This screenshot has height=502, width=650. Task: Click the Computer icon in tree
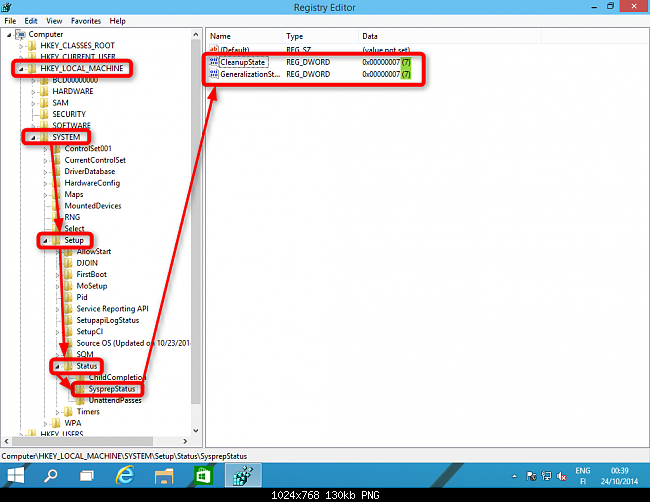(x=20, y=34)
